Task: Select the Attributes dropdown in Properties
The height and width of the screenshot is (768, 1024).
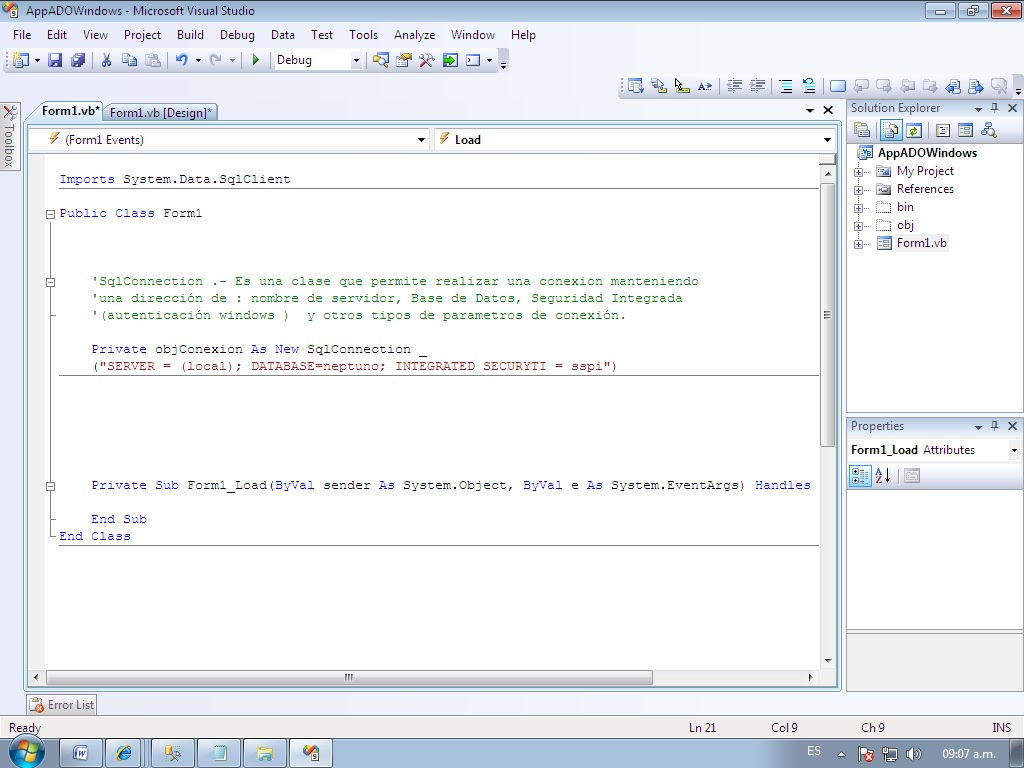Action: (x=1014, y=450)
